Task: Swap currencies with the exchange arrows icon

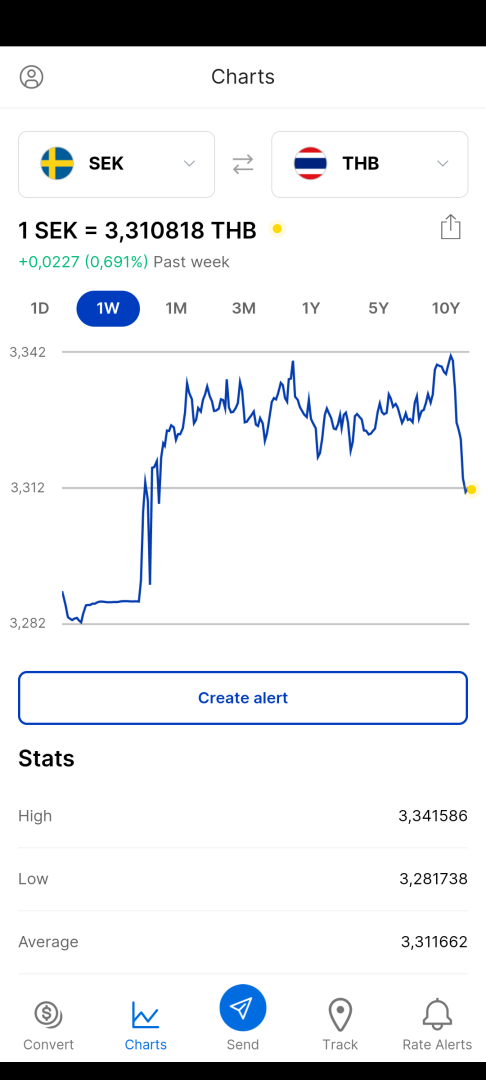Action: coord(243,164)
